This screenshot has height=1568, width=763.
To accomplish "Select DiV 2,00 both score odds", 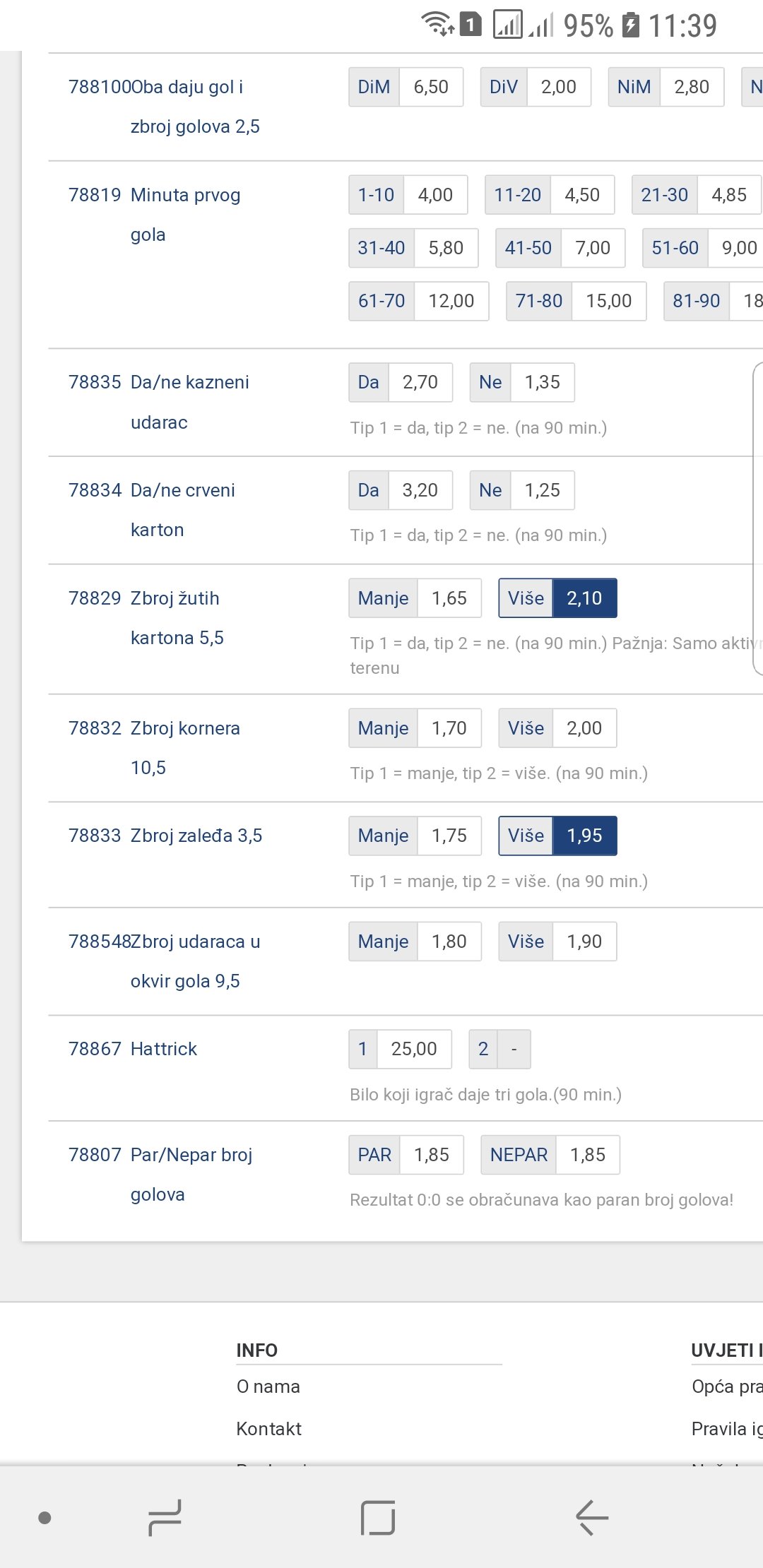I will 536,87.
